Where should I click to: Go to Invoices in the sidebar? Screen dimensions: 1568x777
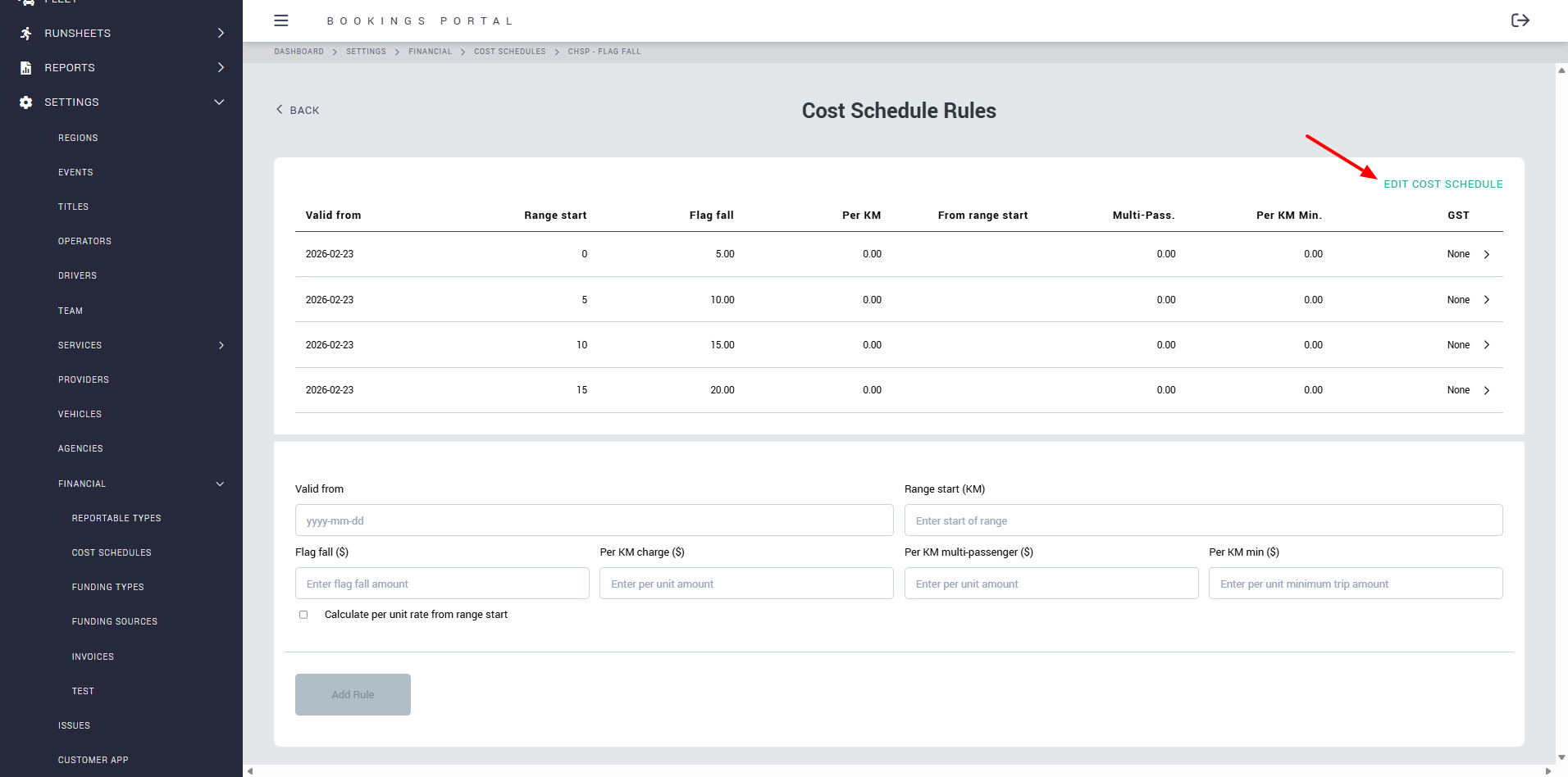(x=93, y=657)
